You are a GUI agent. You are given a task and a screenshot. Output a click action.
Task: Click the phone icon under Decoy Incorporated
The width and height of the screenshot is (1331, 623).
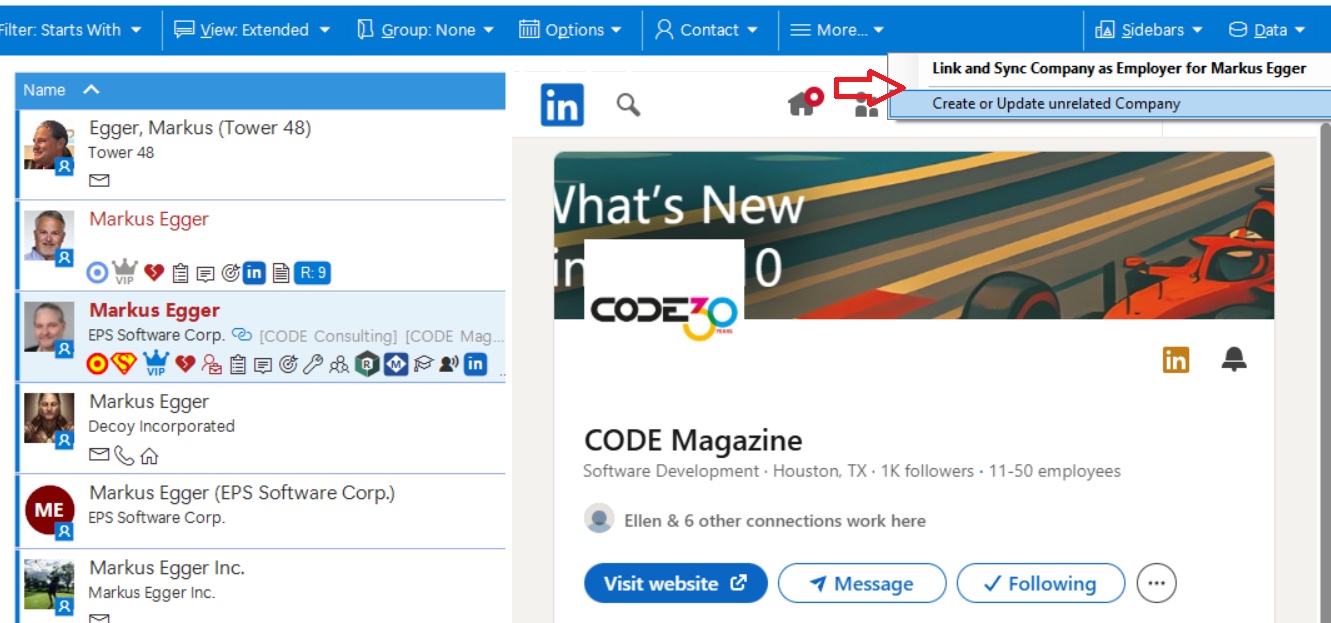[124, 456]
